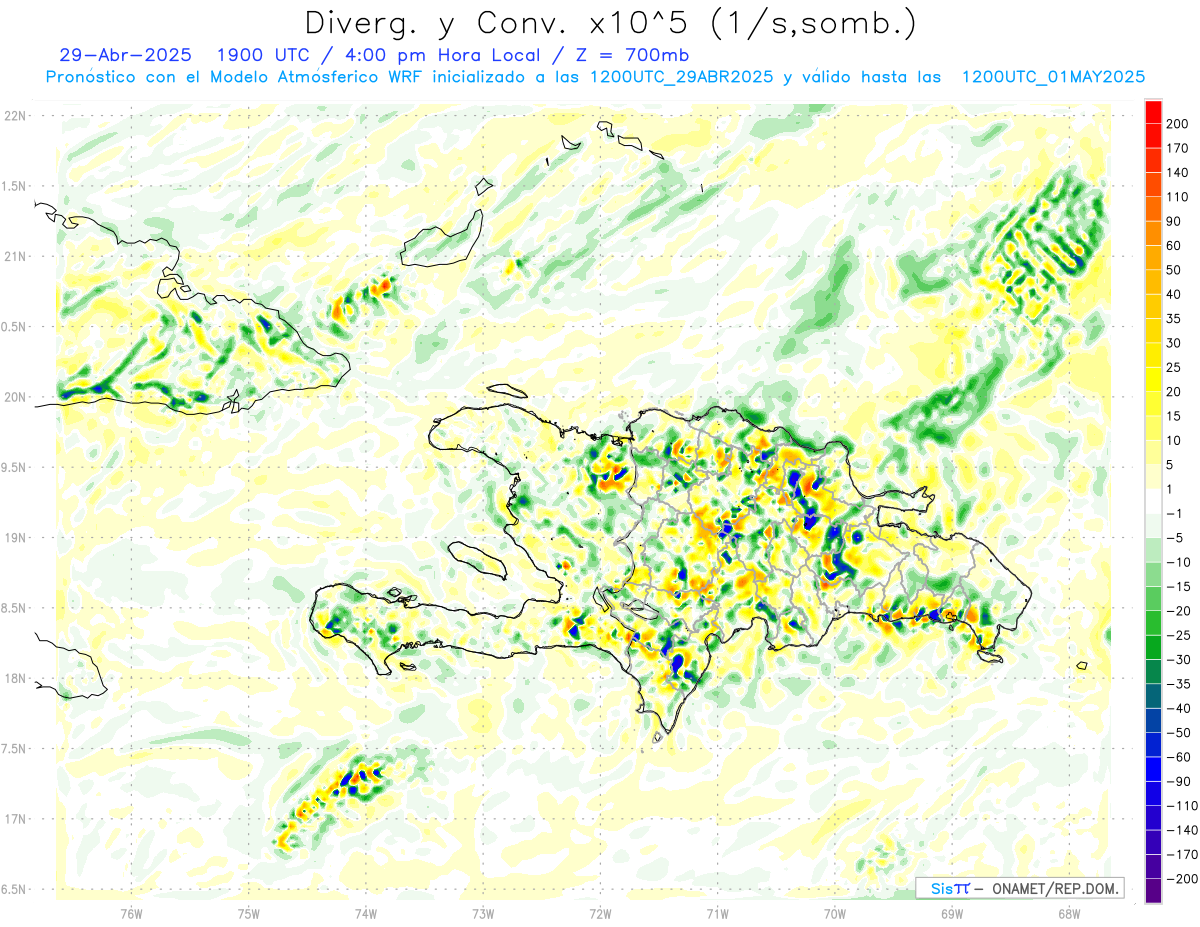Click the title "Diverg. y Conv. x10^5"

pyautogui.click(x=500, y=23)
